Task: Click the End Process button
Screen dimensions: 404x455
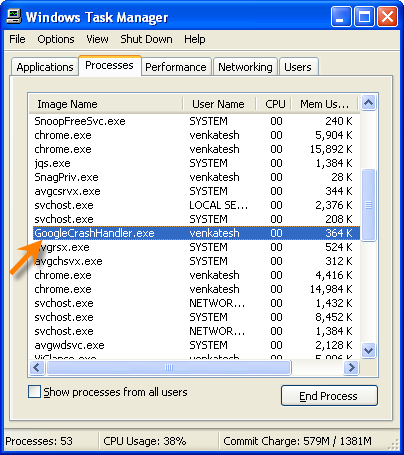Action: tap(329, 396)
